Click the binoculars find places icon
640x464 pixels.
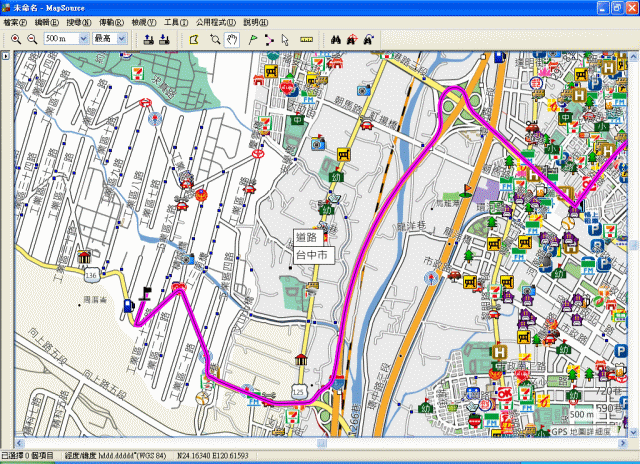click(336, 39)
